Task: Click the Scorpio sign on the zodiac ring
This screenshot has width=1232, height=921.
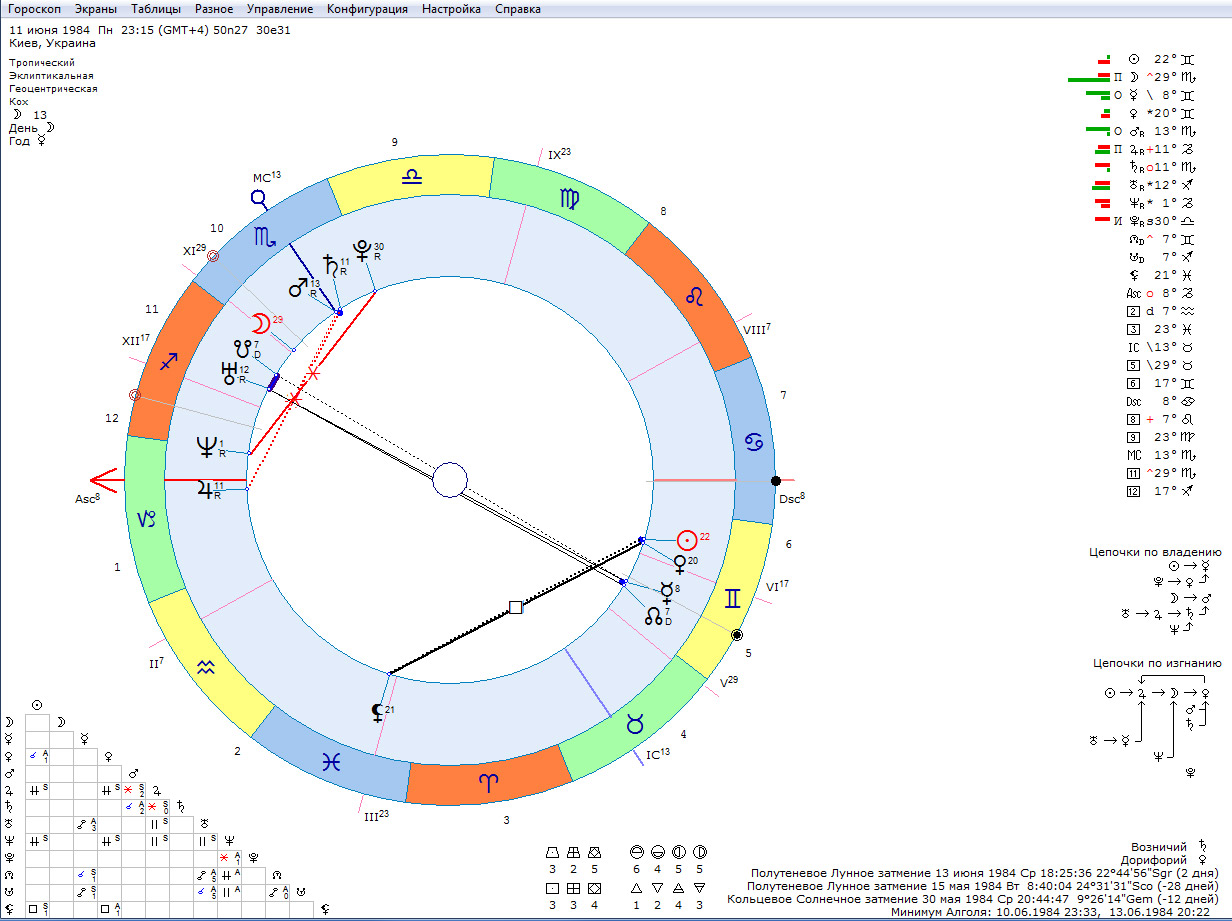Action: click(265, 236)
